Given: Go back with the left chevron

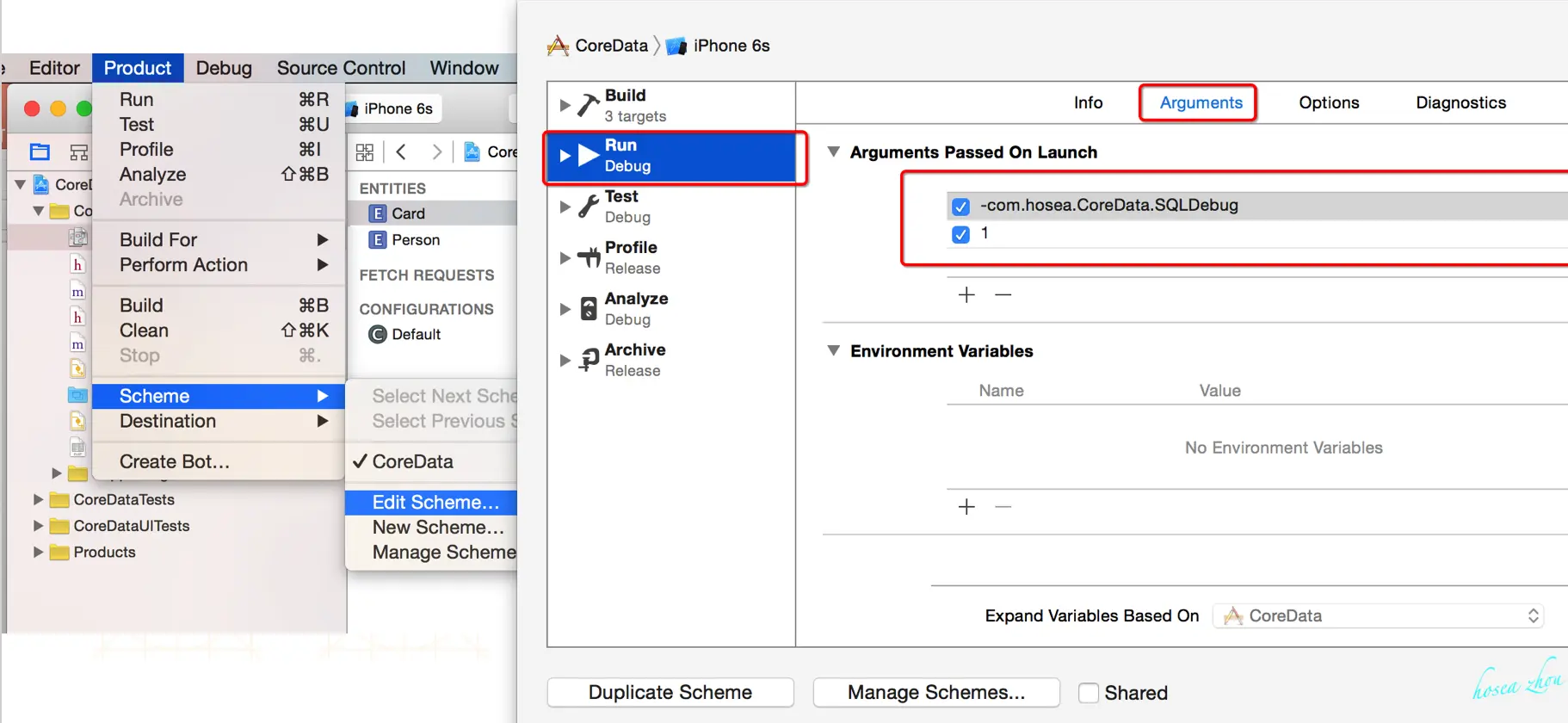Looking at the screenshot, I should click(x=401, y=152).
